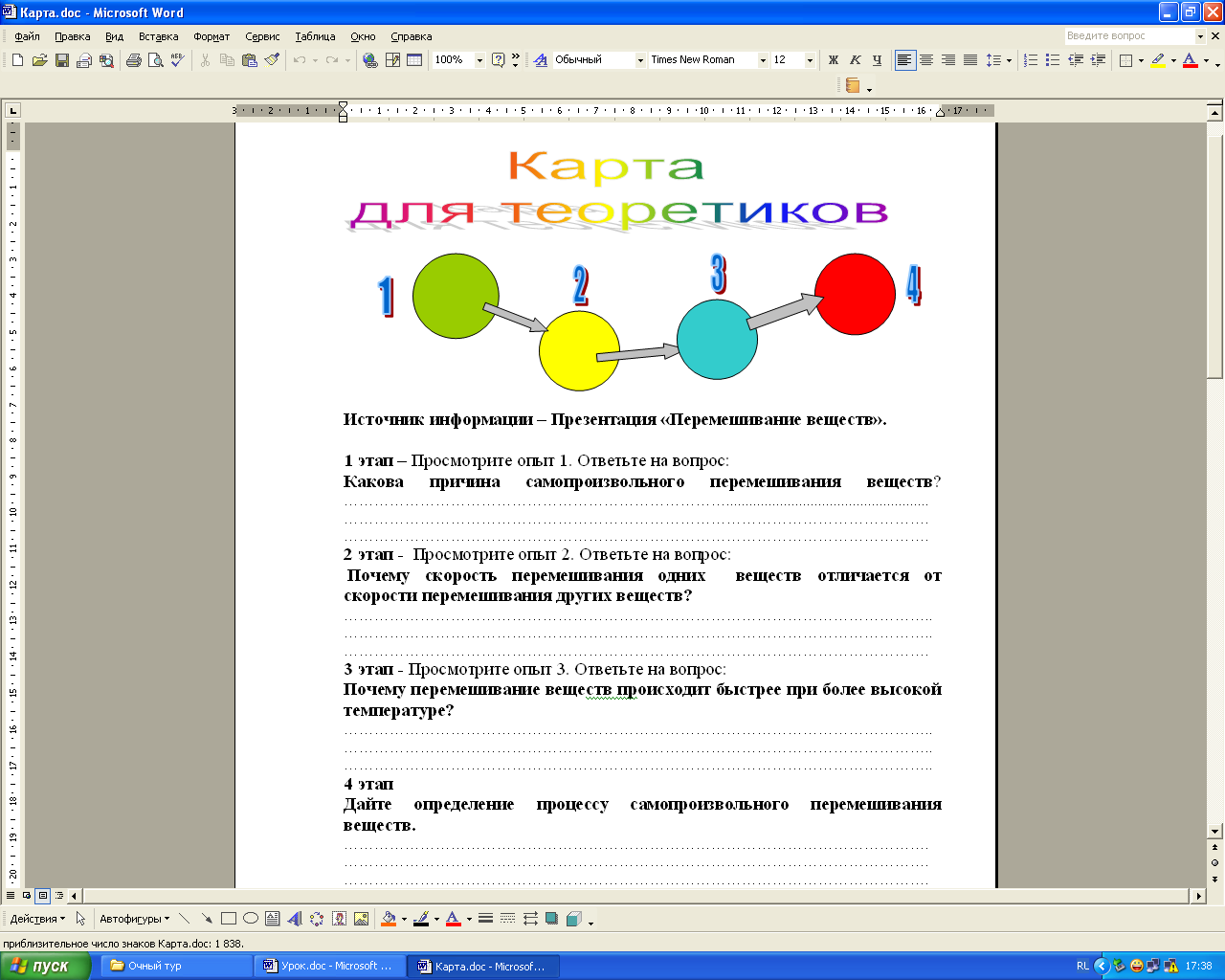Image resolution: width=1225 pixels, height=980 pixels.
Task: Print the document using the printer icon
Action: tap(133, 60)
